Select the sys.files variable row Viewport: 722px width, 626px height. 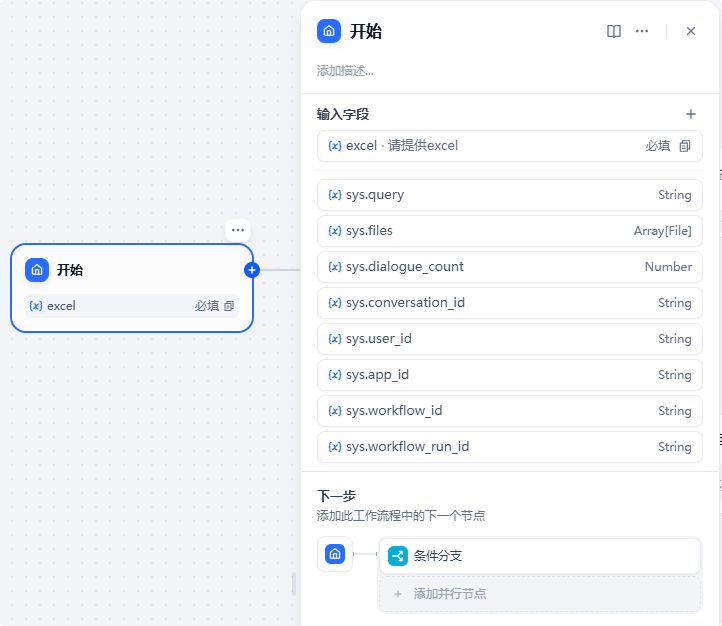coord(510,231)
